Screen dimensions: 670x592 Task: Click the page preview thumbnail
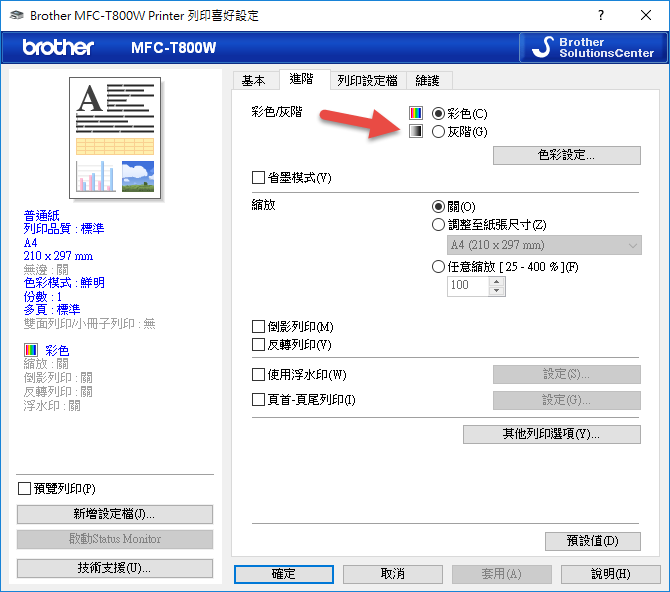(115, 138)
